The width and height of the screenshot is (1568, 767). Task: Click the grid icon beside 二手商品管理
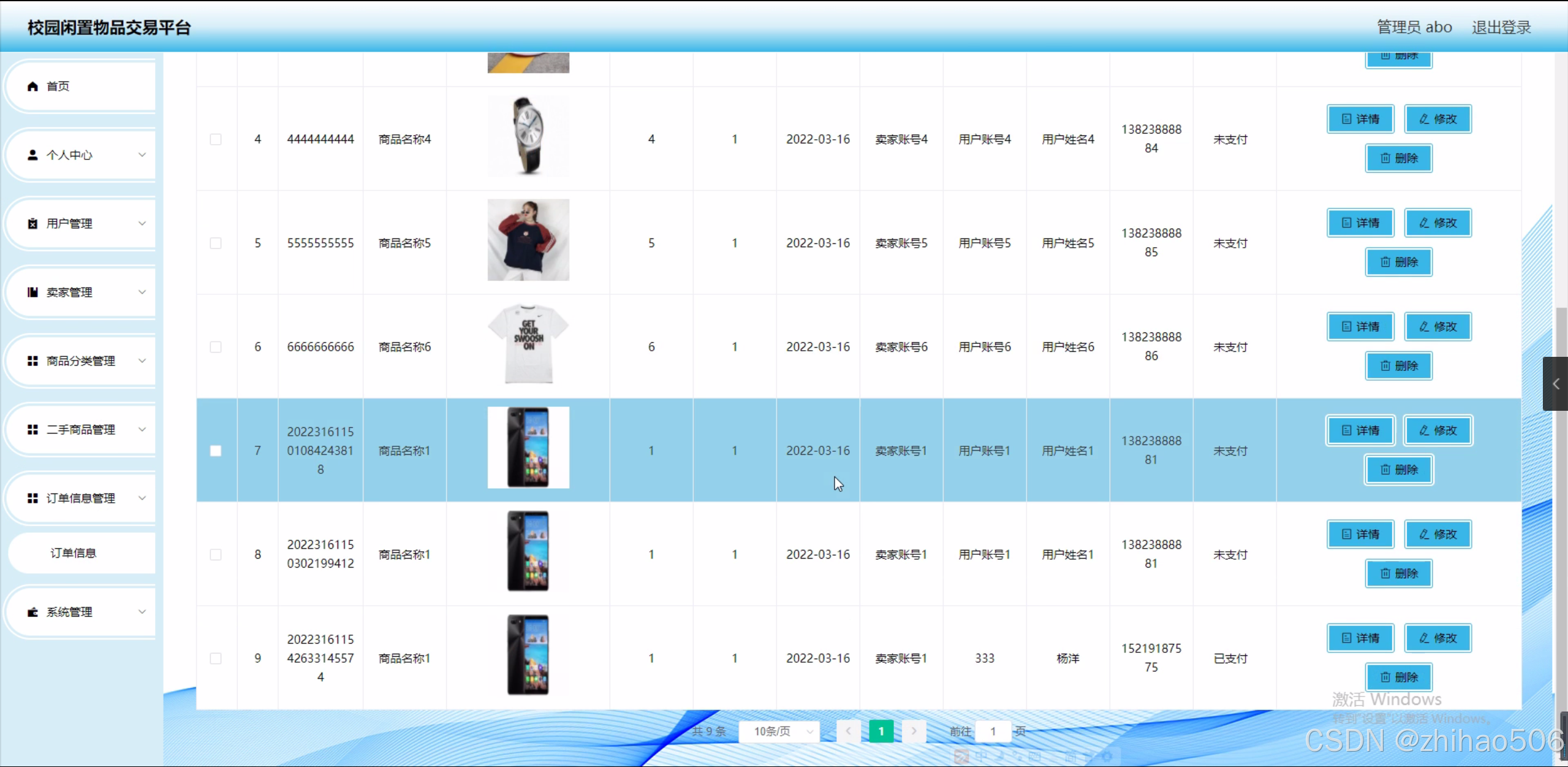[x=32, y=430]
